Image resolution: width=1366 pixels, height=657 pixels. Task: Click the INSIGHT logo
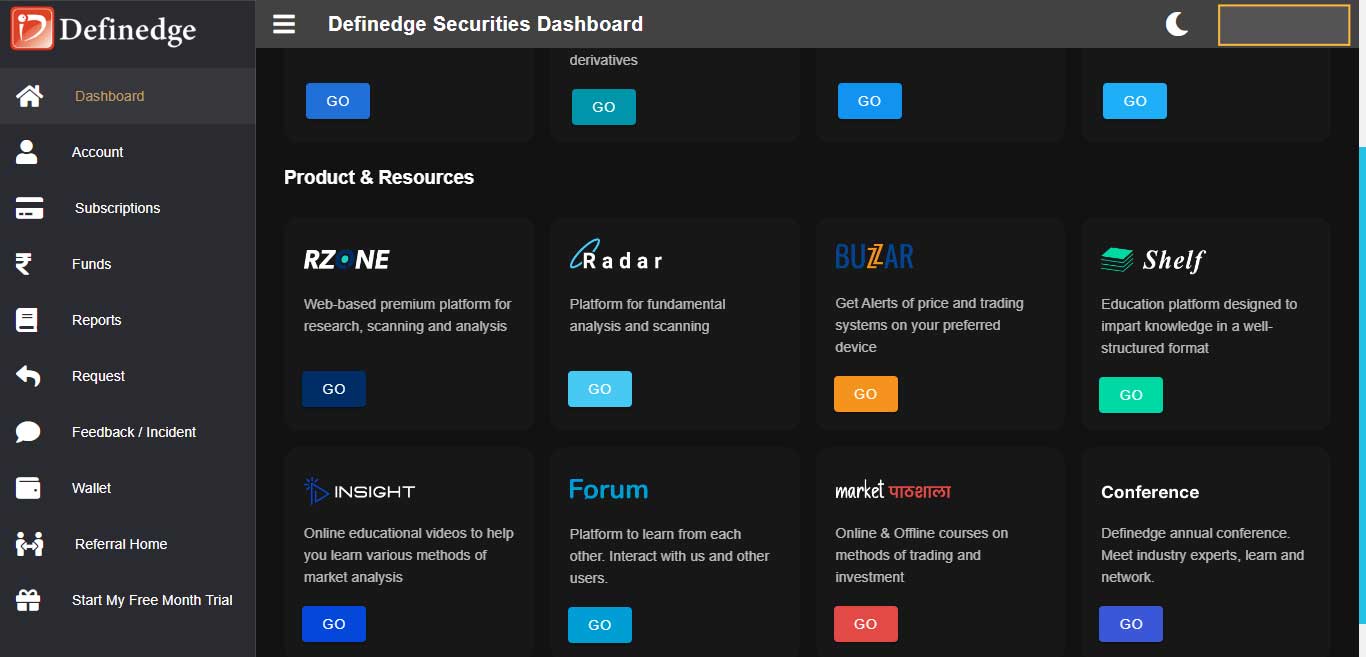359,491
